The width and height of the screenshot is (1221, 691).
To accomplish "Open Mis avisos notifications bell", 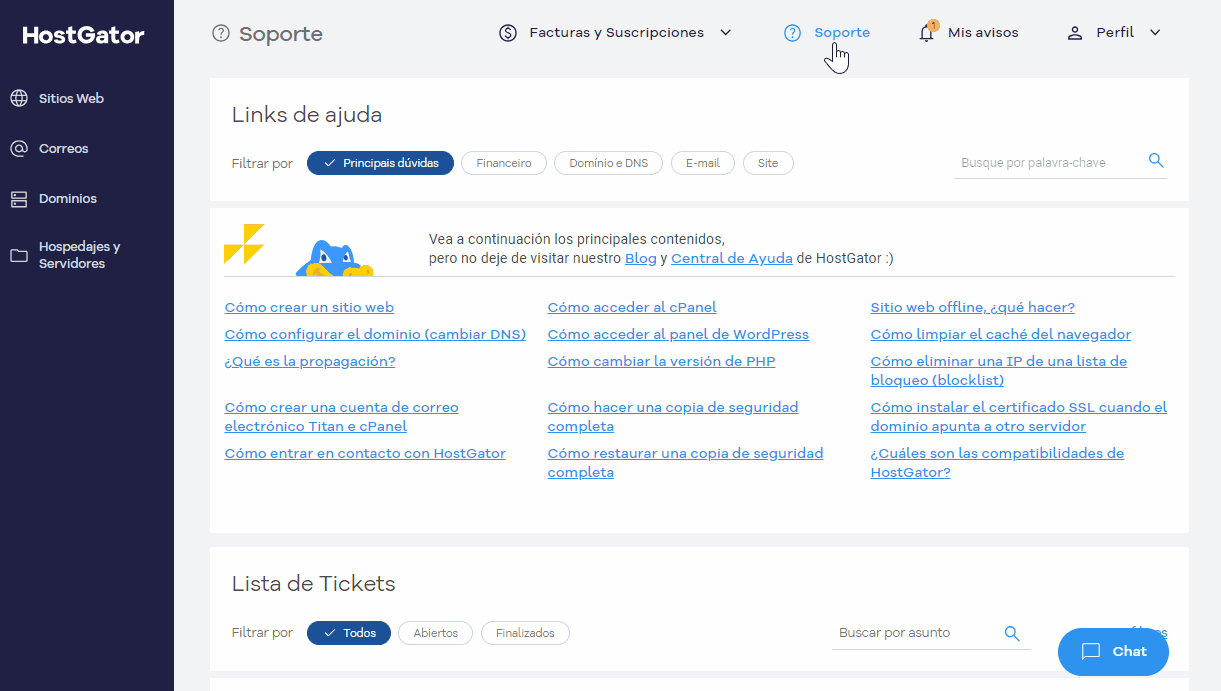I will [967, 32].
